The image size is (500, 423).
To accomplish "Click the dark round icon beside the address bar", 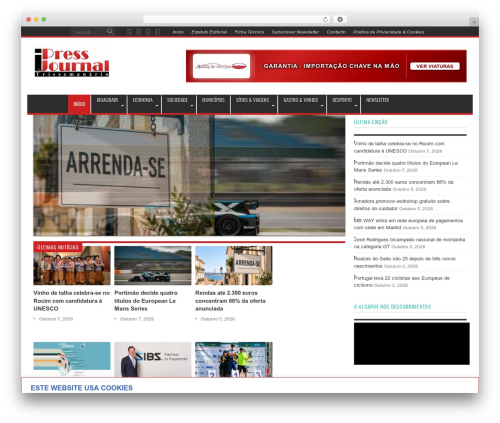I will pyautogui.click(x=340, y=19).
